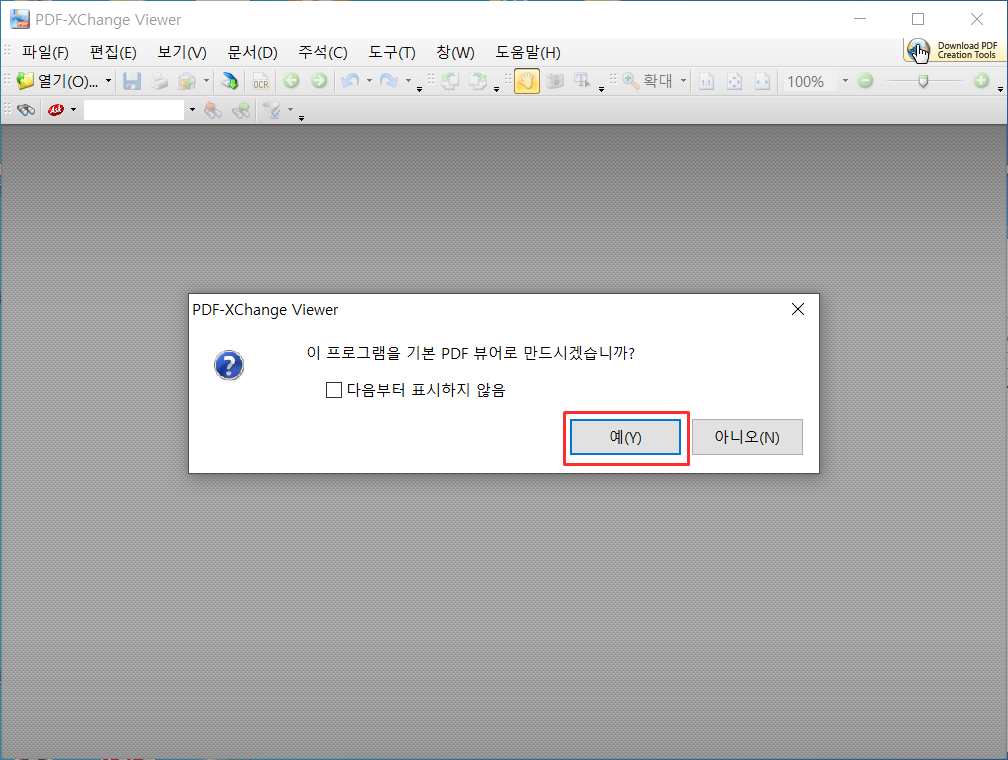
Task: Open the Undo history dropdown arrow
Action: point(369,81)
